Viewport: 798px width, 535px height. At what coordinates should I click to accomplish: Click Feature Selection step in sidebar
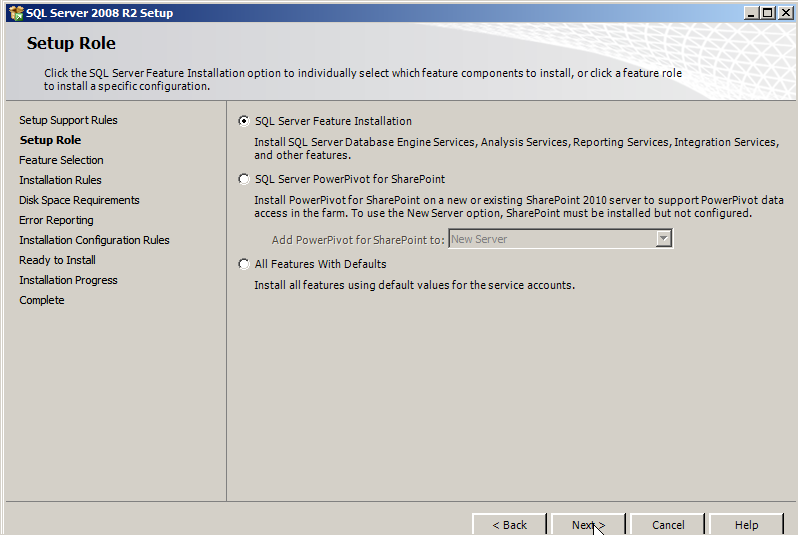(x=61, y=160)
